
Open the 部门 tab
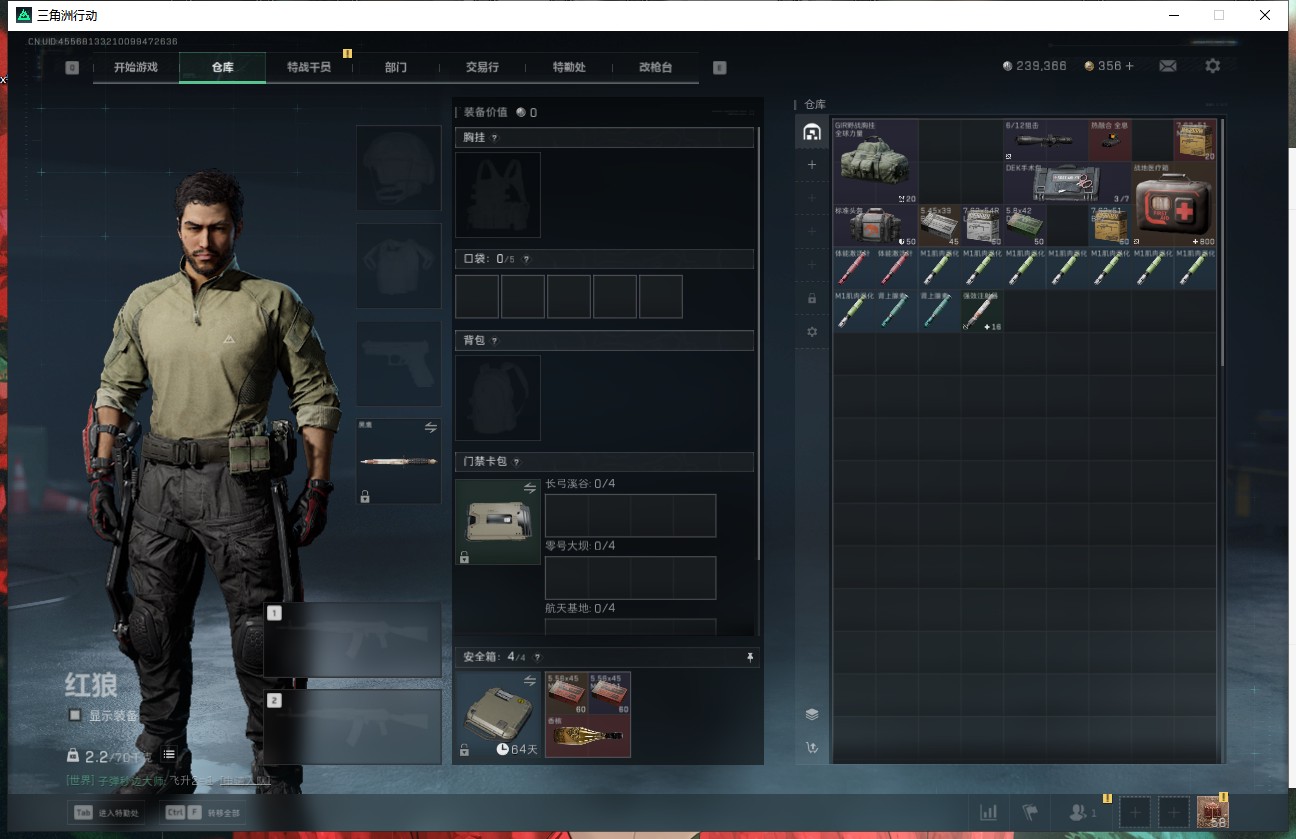pos(396,67)
